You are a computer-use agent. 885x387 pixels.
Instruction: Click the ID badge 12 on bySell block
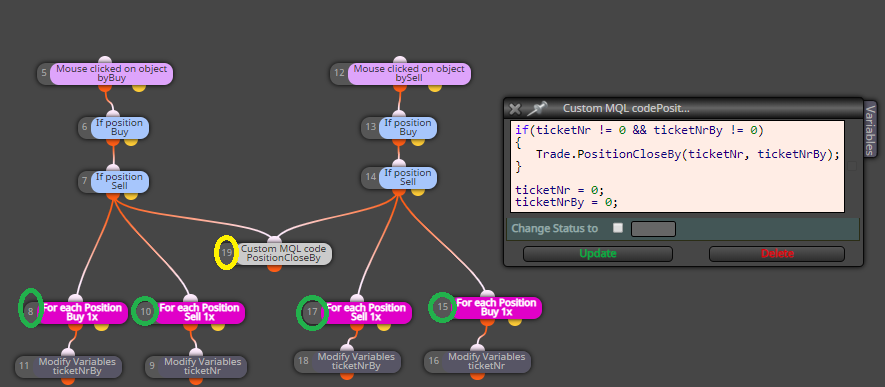[339, 74]
